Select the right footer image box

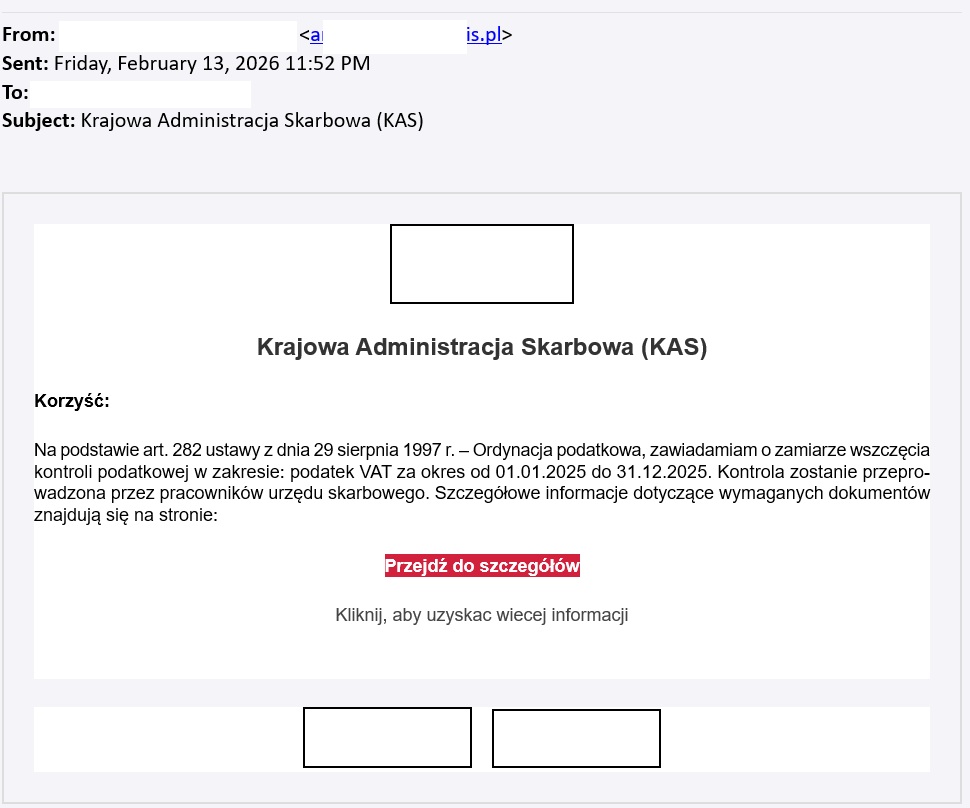click(576, 738)
